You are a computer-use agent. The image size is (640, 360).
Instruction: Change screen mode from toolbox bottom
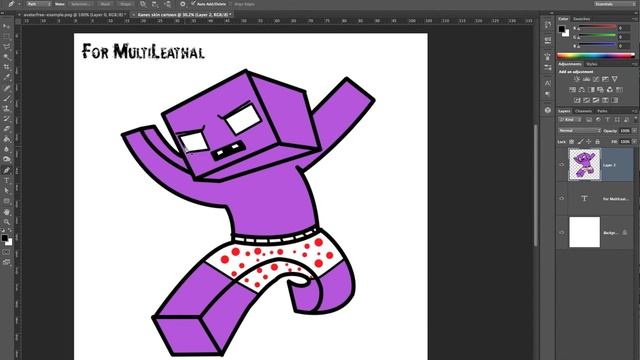click(x=6, y=262)
